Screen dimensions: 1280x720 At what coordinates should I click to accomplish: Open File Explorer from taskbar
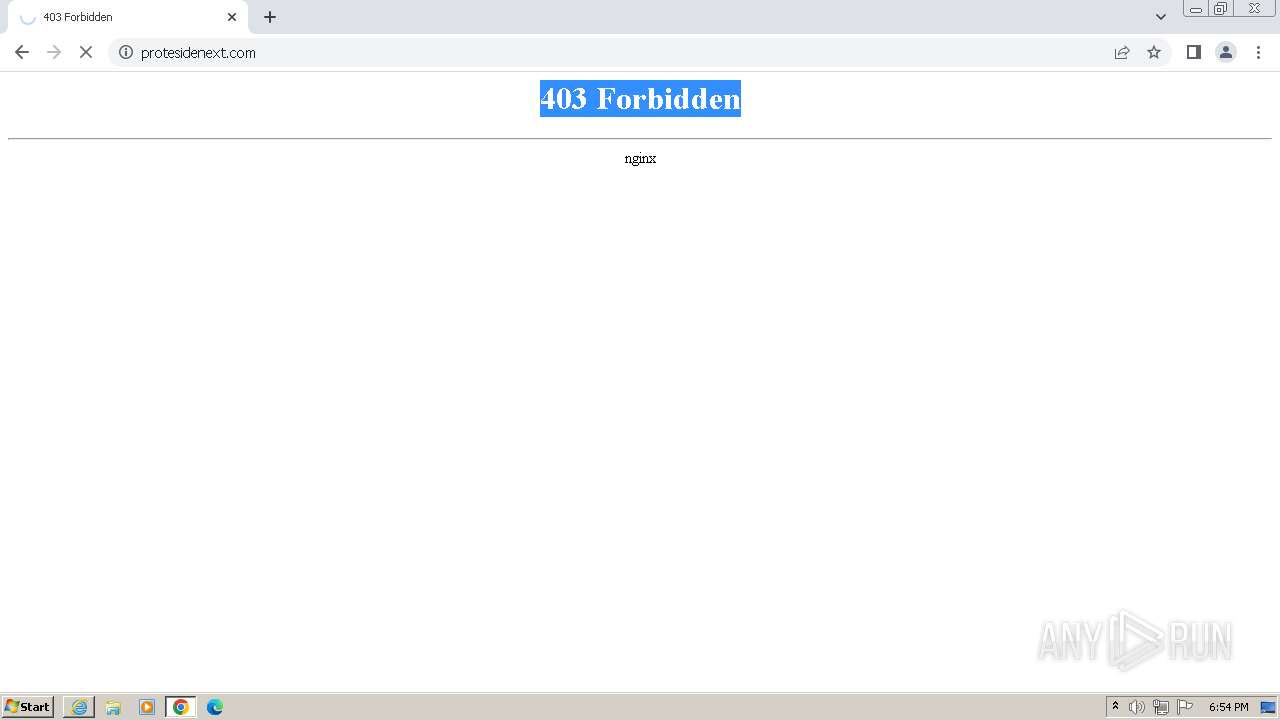[113, 707]
